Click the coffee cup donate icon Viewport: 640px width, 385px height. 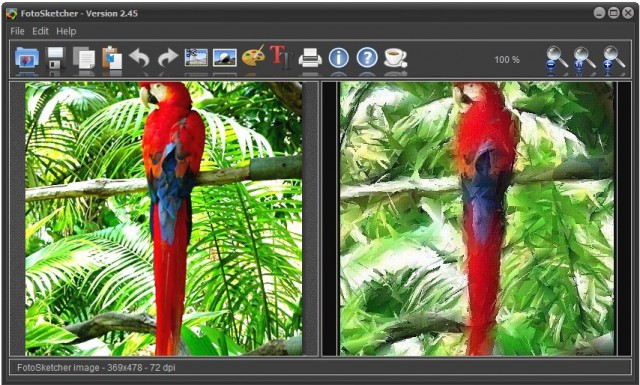tap(395, 58)
